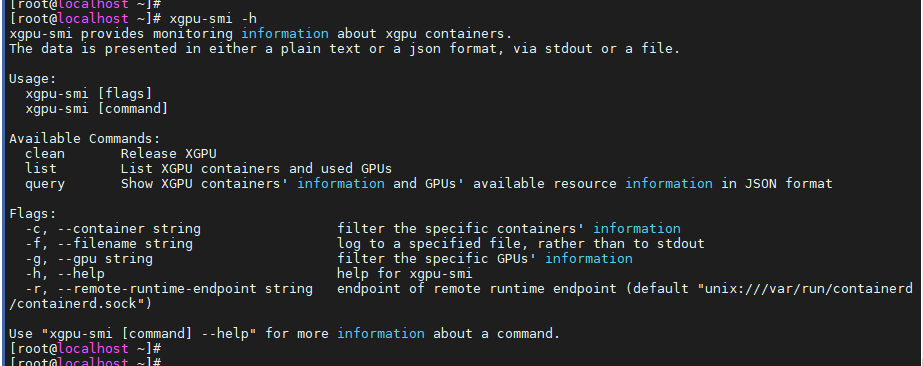Click the '--container string' flag text
This screenshot has width=923, height=366.
129,229
